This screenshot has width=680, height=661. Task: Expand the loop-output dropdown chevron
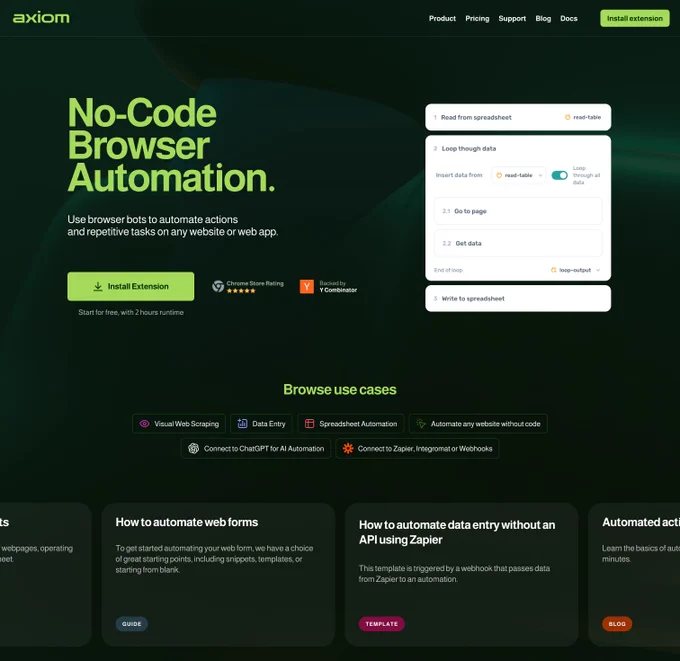click(598, 270)
